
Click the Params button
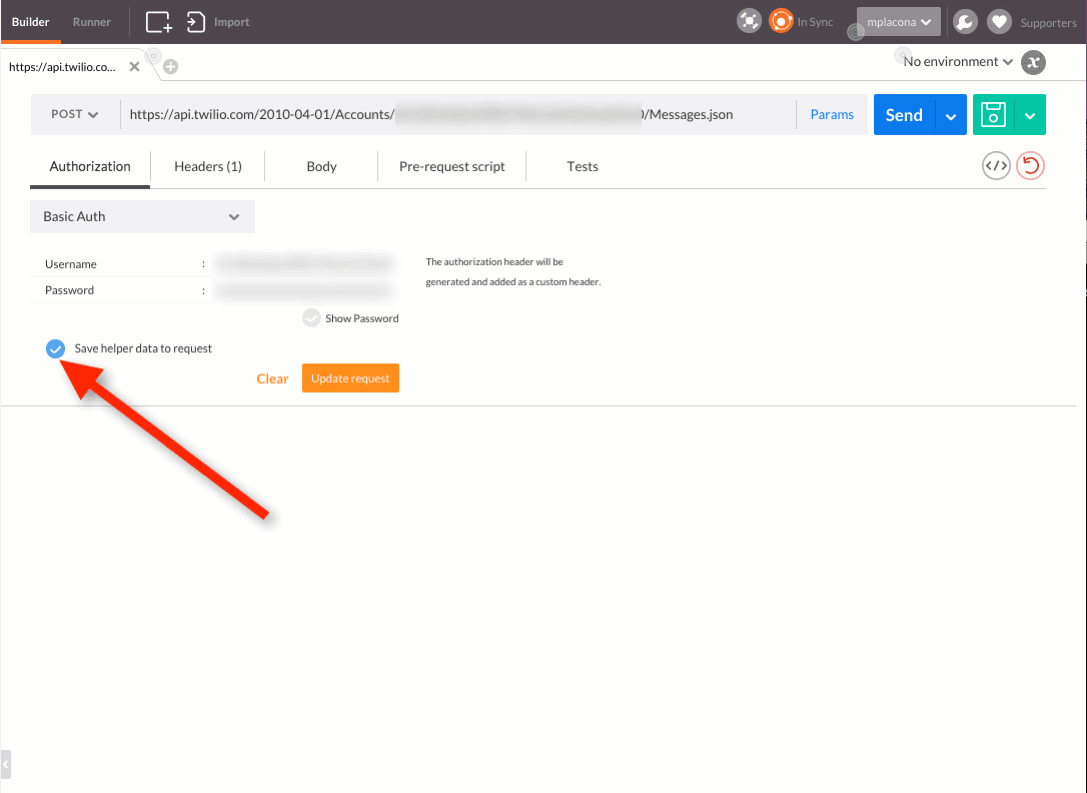(x=832, y=114)
